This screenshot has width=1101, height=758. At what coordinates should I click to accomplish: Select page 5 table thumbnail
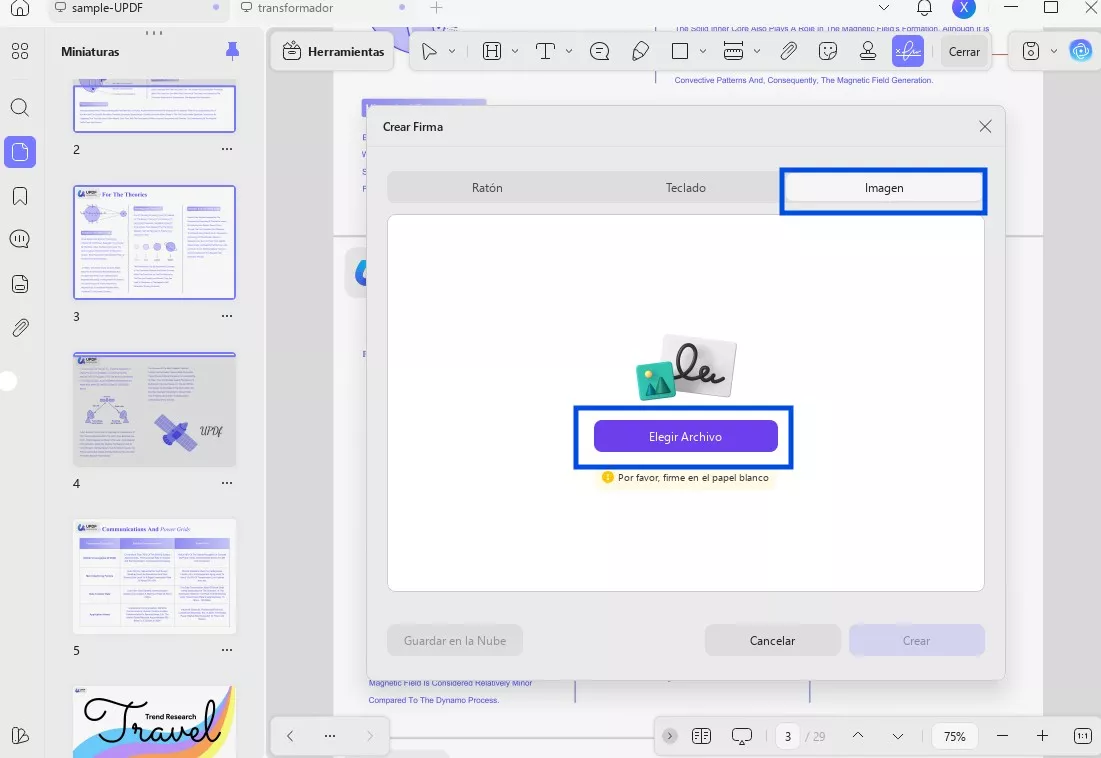(x=154, y=576)
